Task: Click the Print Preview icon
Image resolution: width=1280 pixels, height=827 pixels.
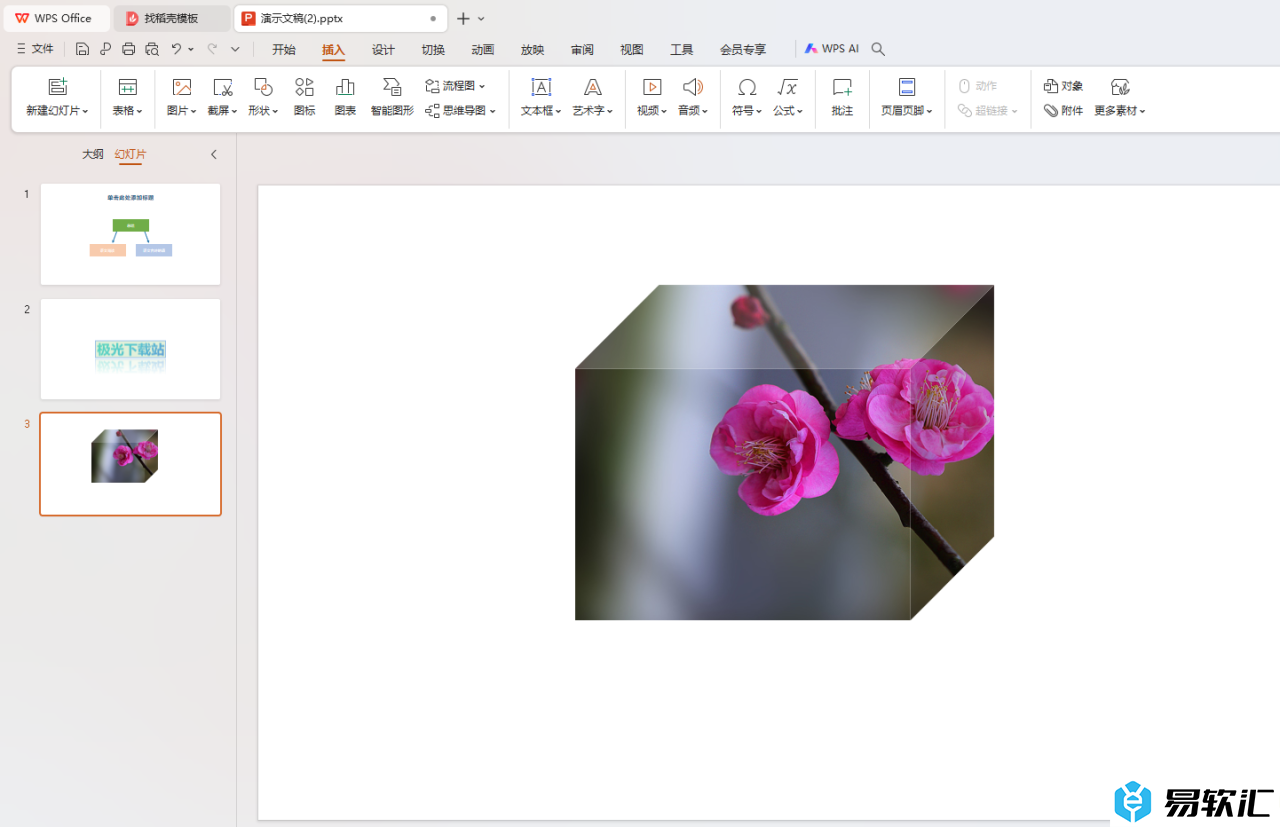Action: tap(152, 49)
